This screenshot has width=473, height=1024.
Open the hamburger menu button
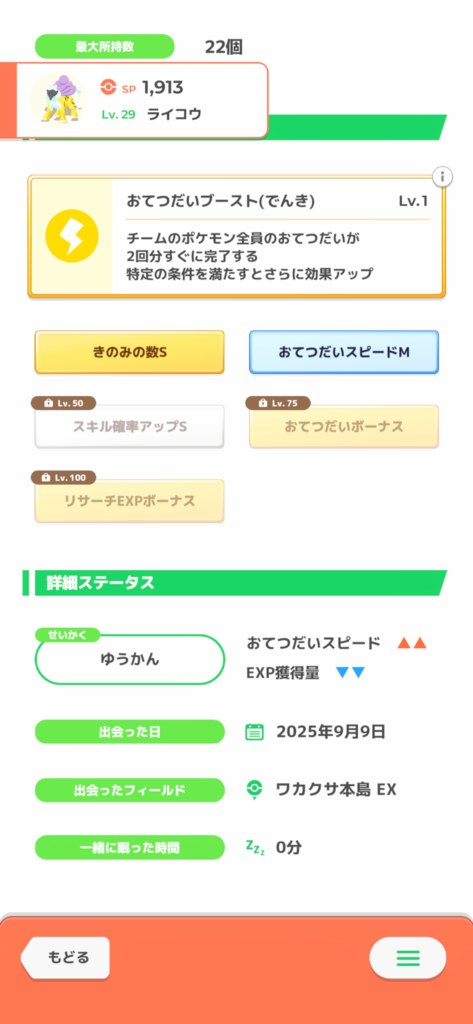(408, 959)
